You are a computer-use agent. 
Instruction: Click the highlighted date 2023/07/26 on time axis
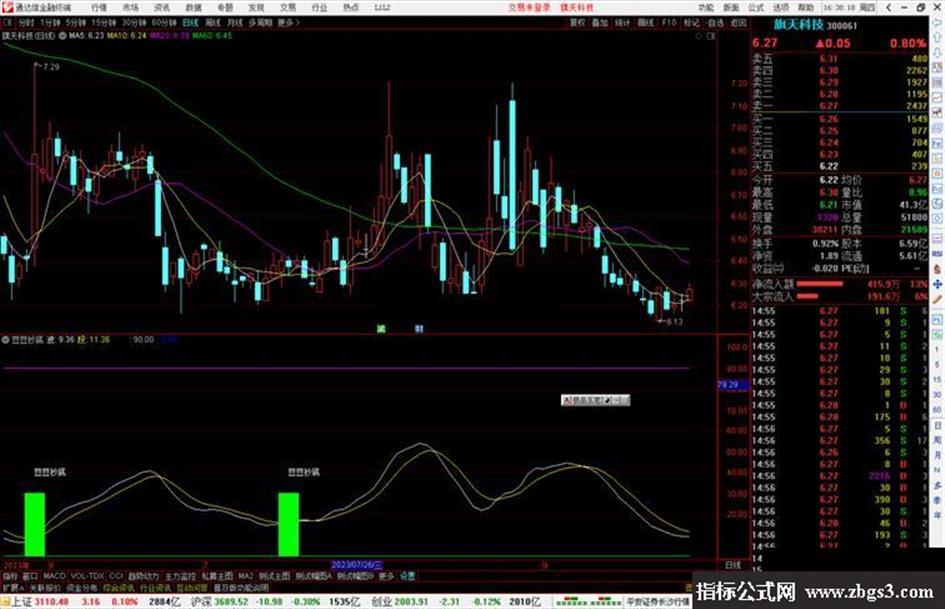[356, 565]
